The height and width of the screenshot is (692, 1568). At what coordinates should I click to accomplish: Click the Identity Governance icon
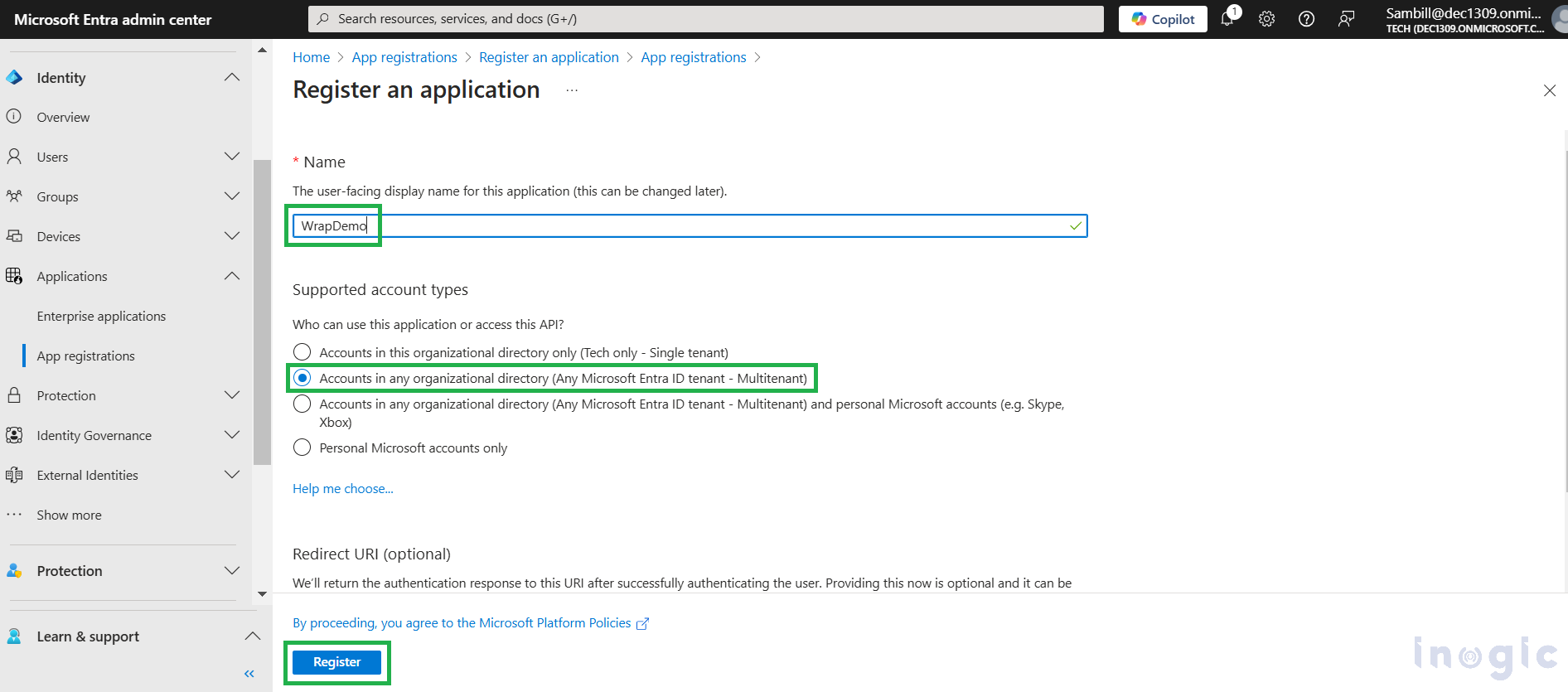click(14, 435)
